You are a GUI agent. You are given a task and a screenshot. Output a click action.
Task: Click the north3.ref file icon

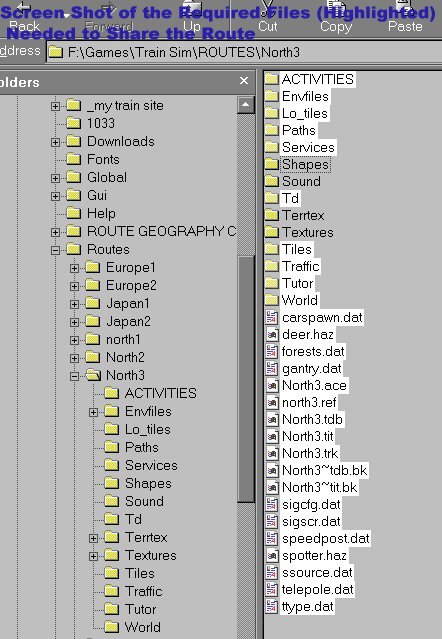tap(272, 402)
